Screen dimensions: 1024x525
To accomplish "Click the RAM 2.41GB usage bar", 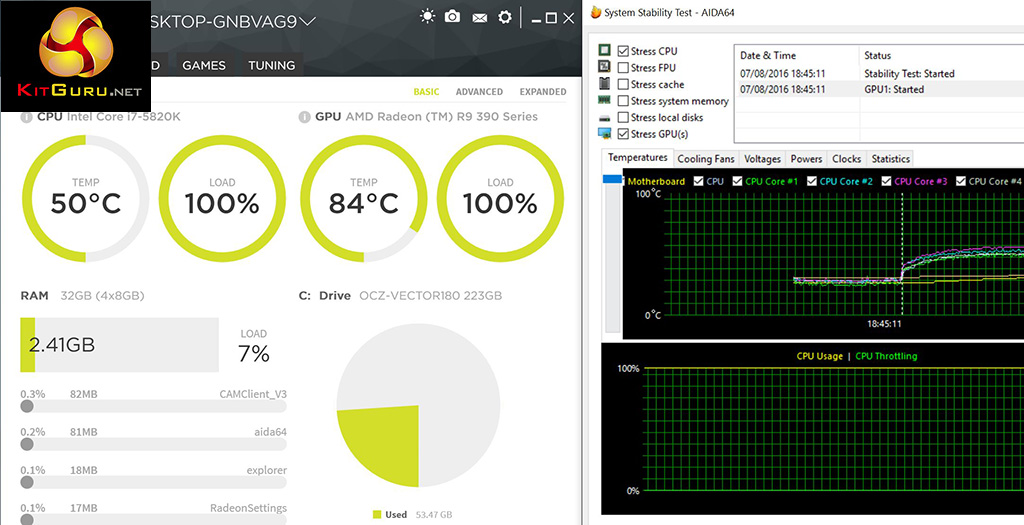I will tap(120, 345).
